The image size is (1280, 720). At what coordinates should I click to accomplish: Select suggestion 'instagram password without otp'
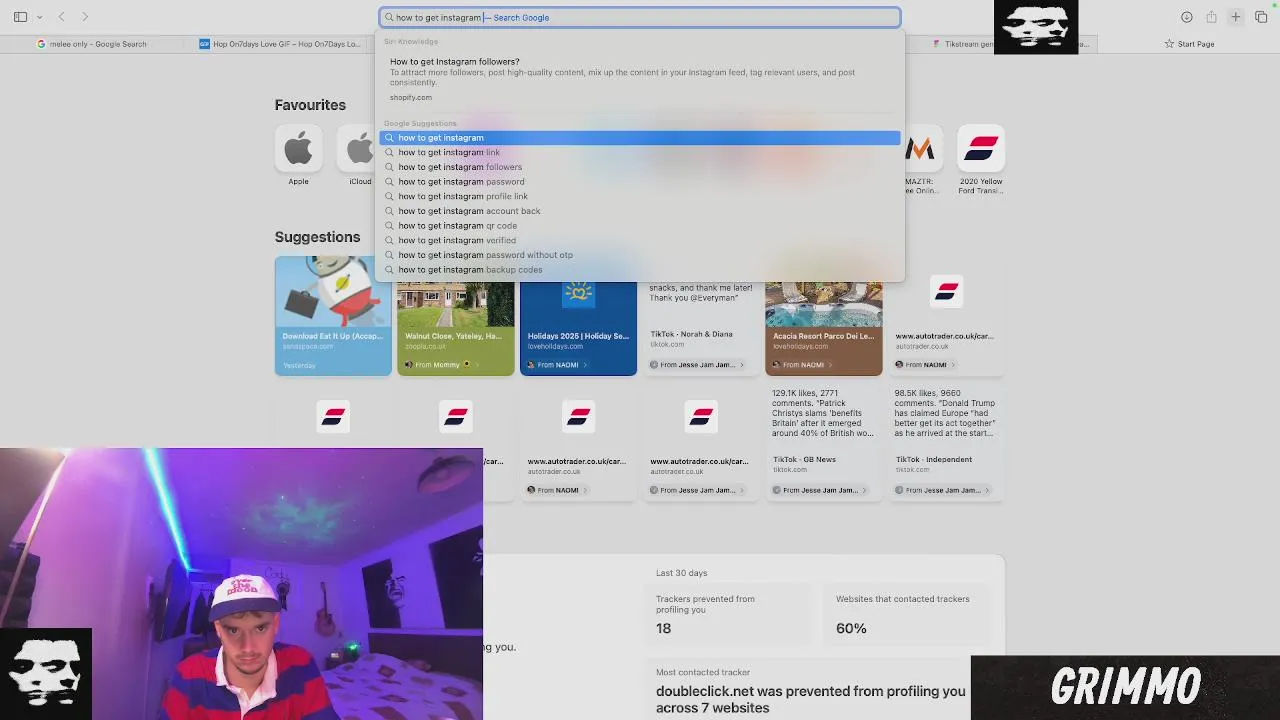point(640,255)
